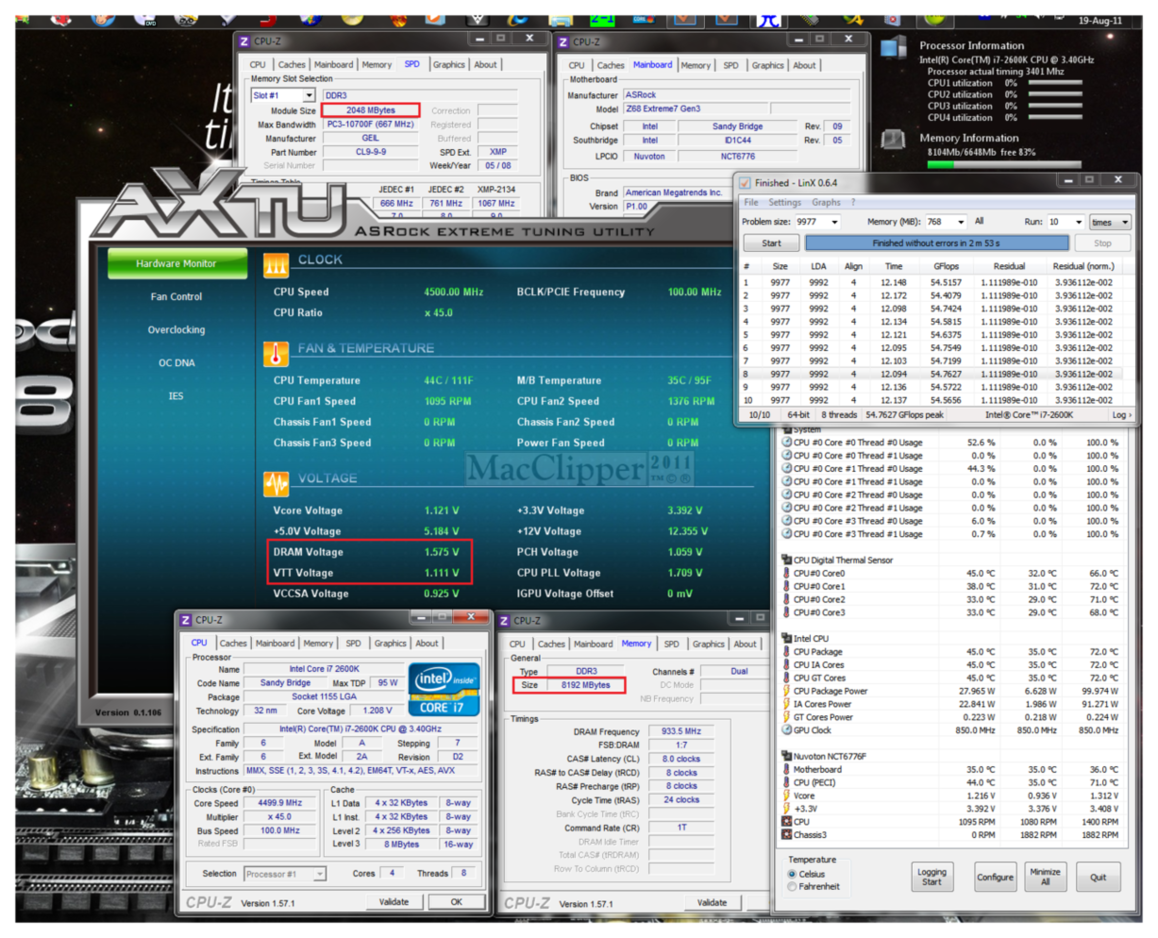The image size is (1158, 938).
Task: Open About tab in CPU-Z memory-slot window
Action: coord(485,65)
